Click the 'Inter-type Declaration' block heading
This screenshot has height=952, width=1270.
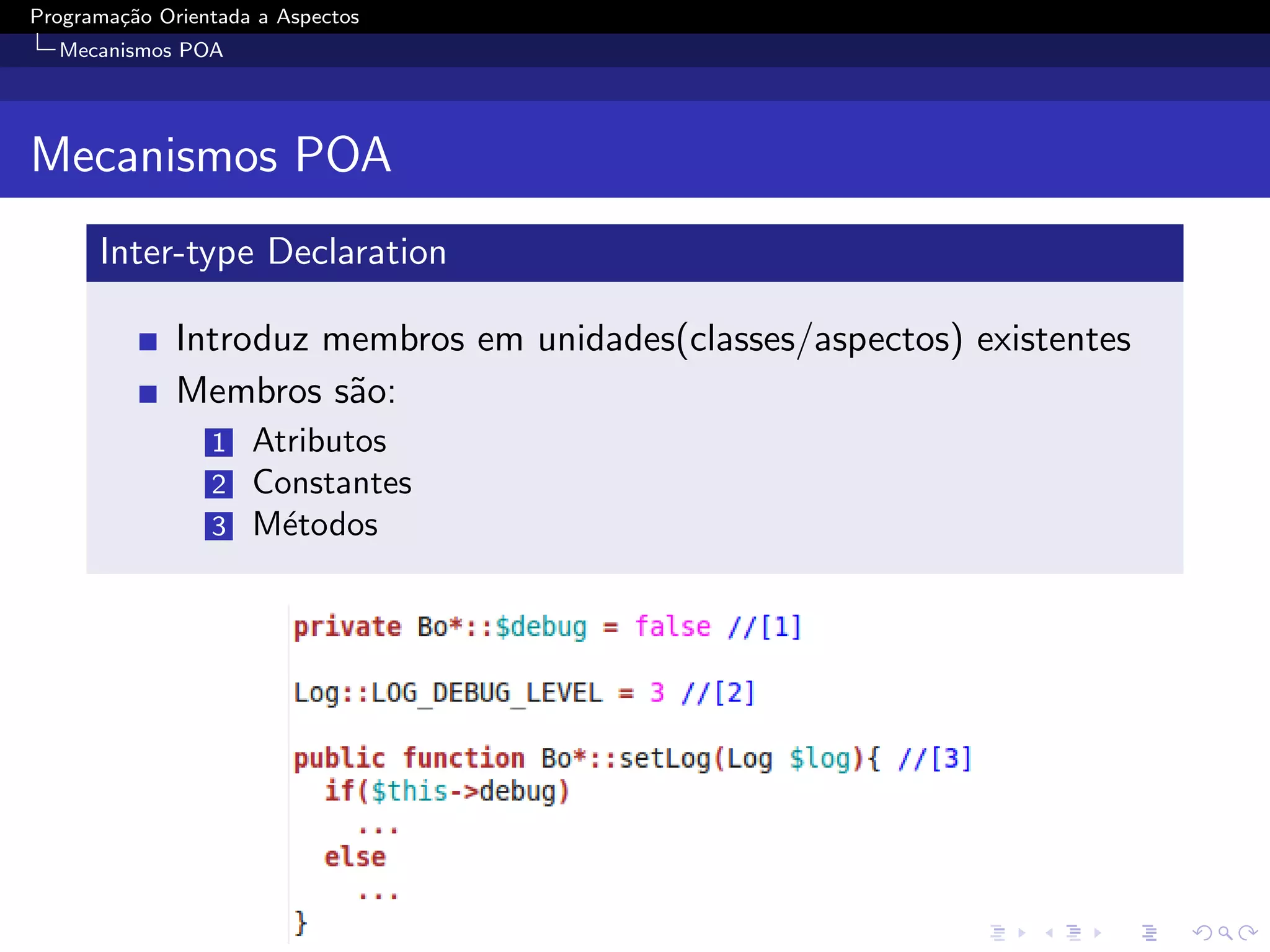point(273,252)
